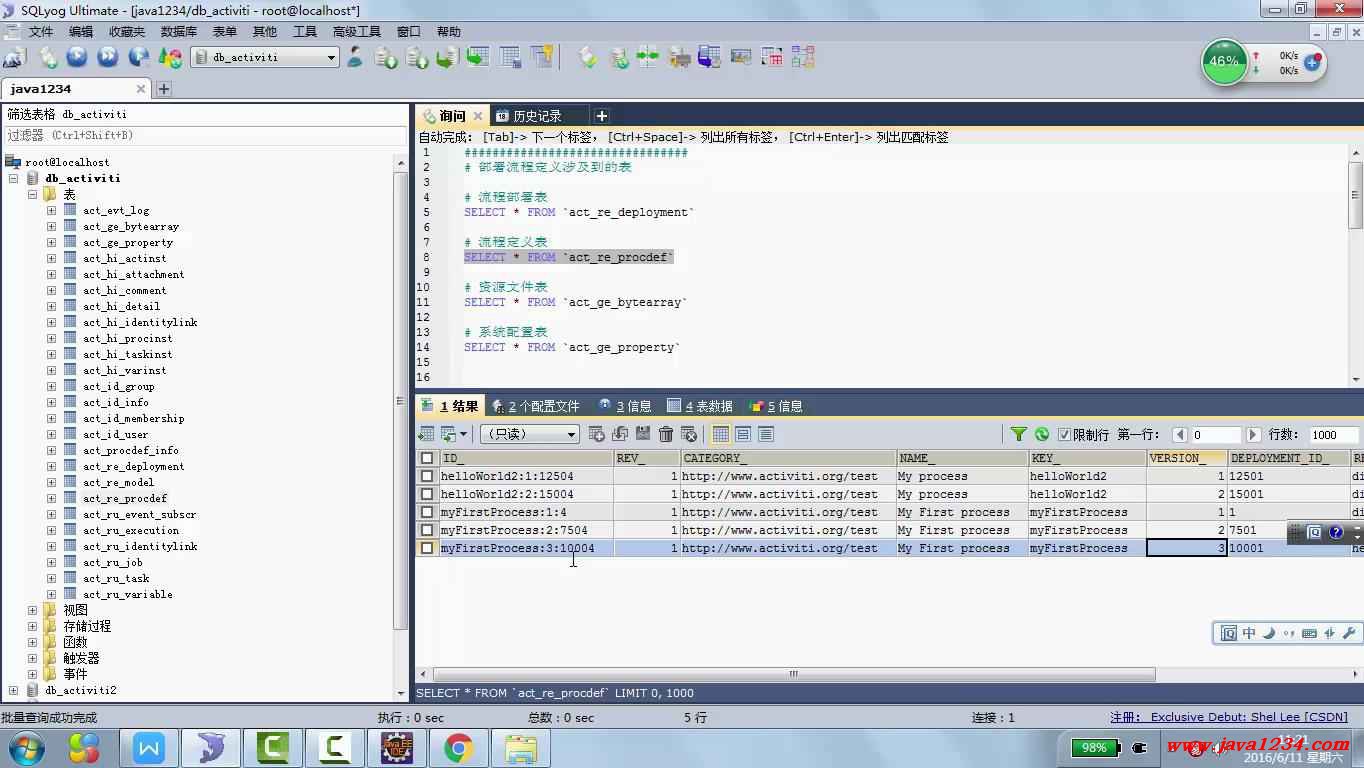Click the 第一行 first row input field

click(x=1216, y=435)
